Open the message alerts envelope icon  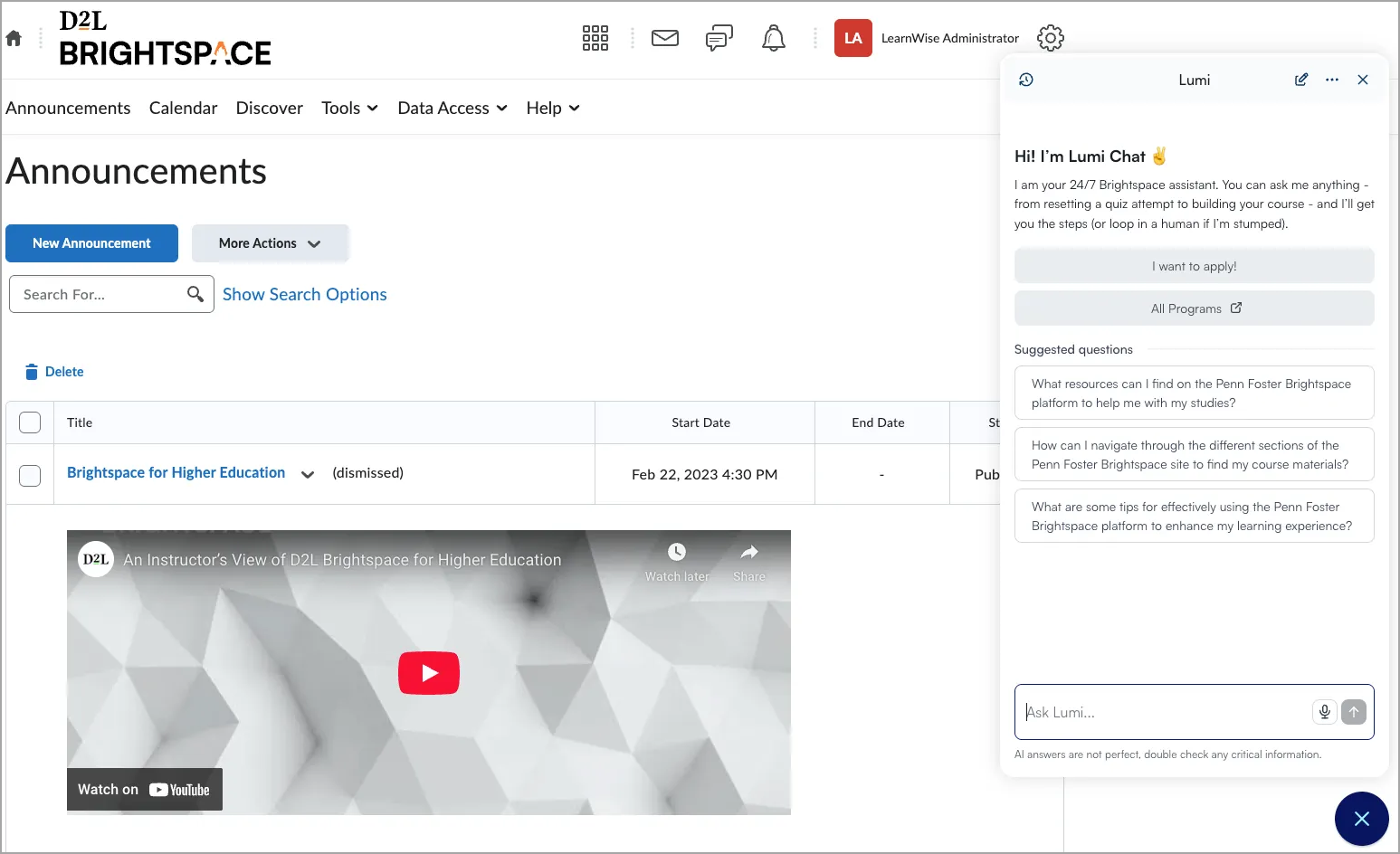(x=665, y=38)
